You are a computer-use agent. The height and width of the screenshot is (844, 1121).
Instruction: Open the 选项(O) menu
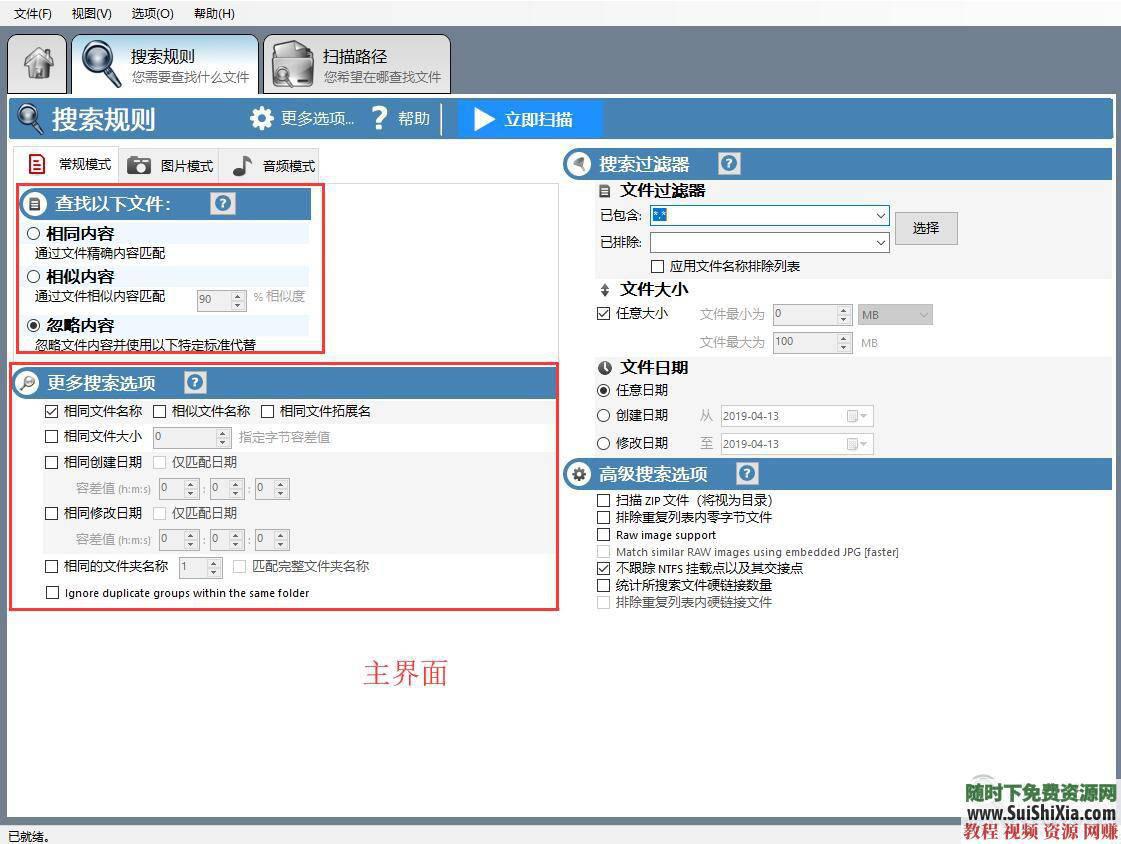(x=152, y=14)
